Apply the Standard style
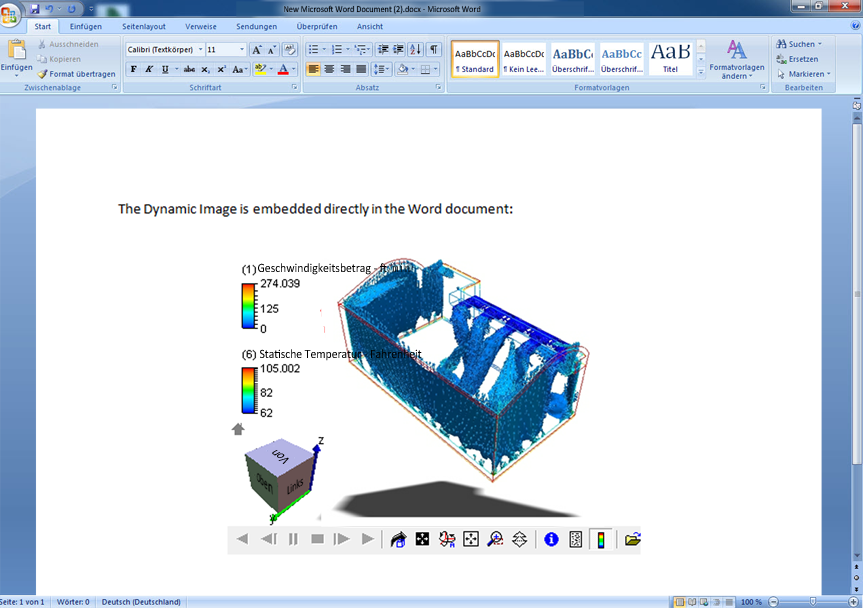This screenshot has width=863, height=608. point(475,59)
